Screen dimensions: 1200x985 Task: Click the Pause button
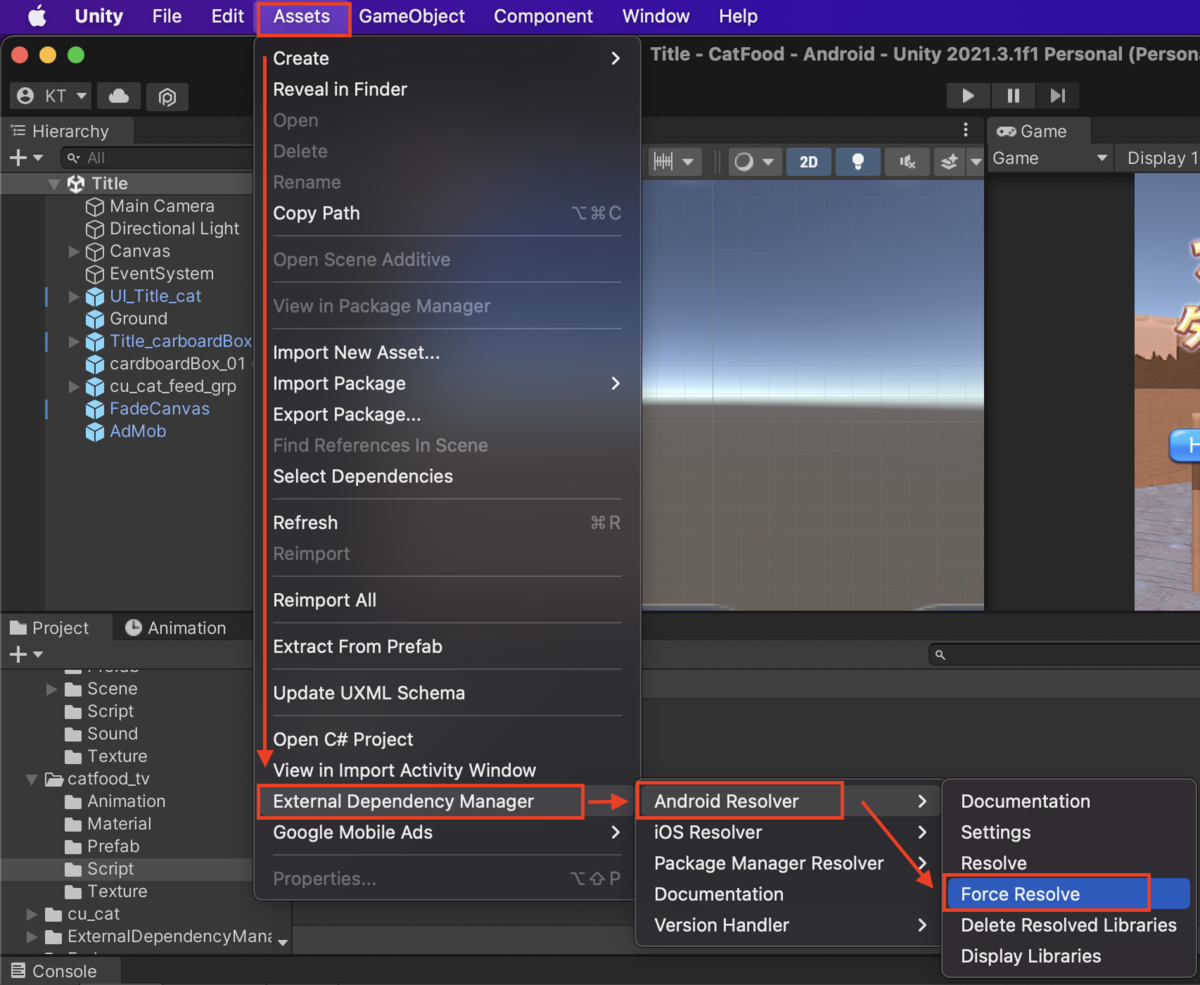coord(1013,96)
